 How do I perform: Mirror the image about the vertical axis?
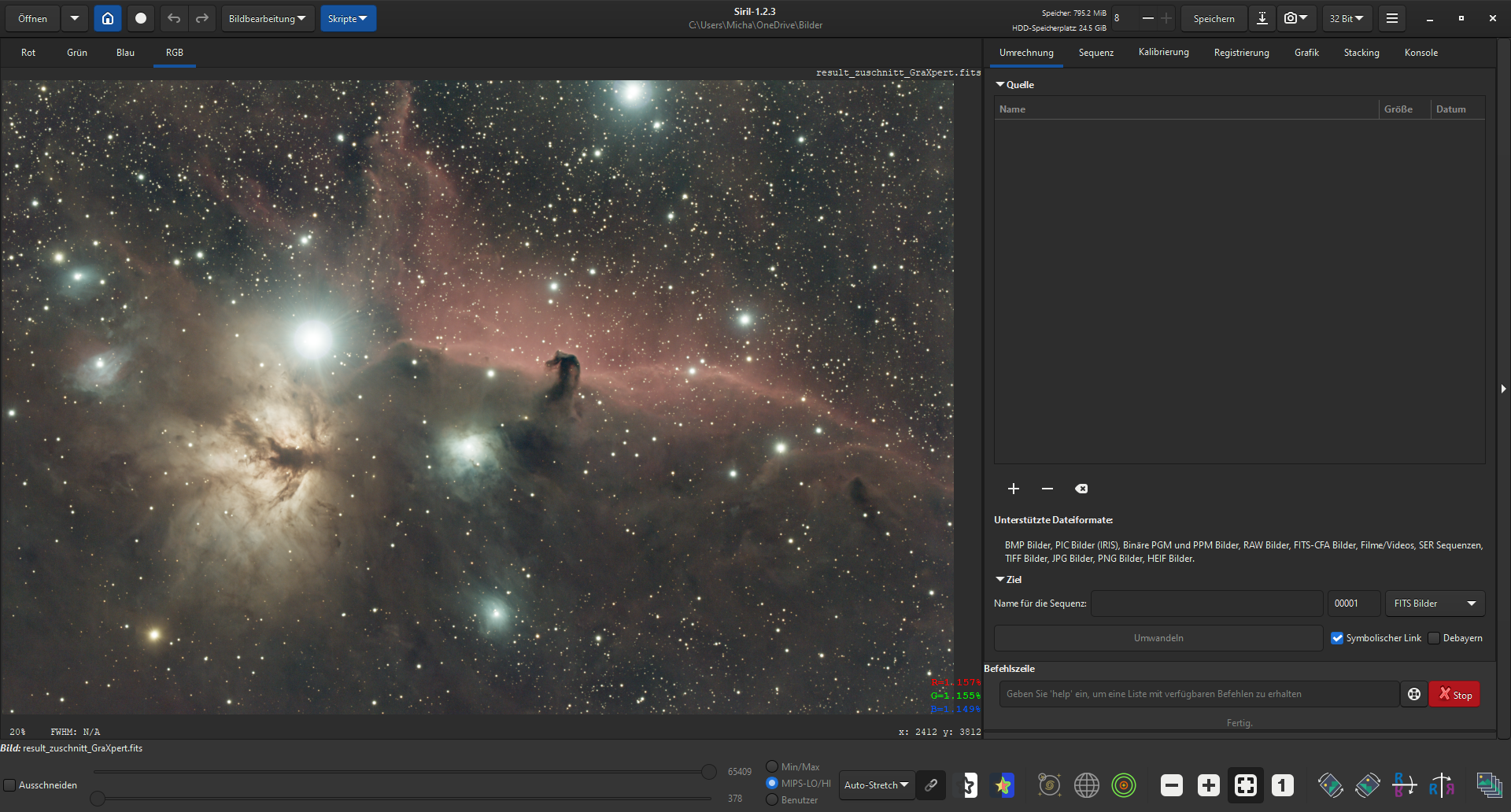[x=1442, y=785]
